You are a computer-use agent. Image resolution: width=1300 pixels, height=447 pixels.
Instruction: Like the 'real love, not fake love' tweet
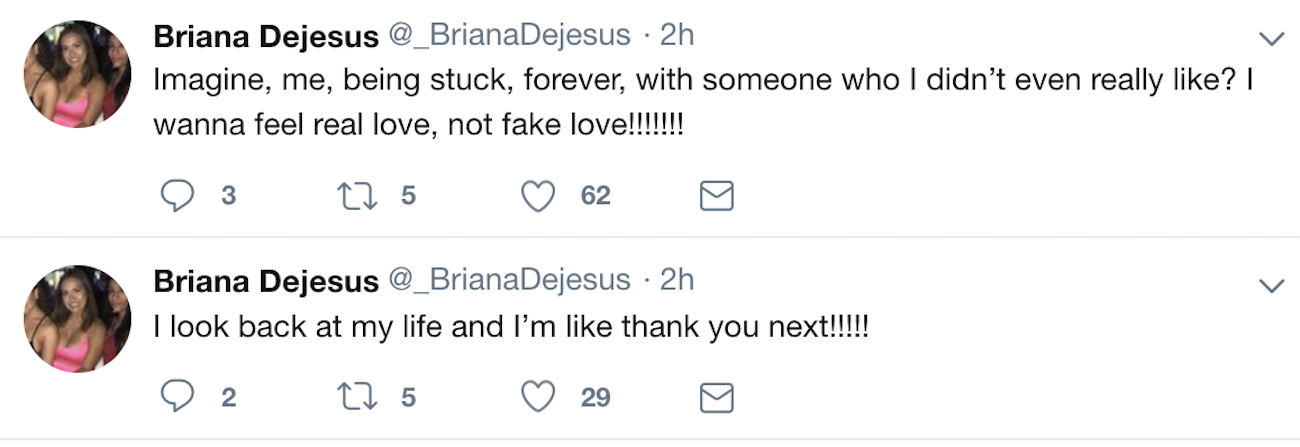[x=539, y=197]
